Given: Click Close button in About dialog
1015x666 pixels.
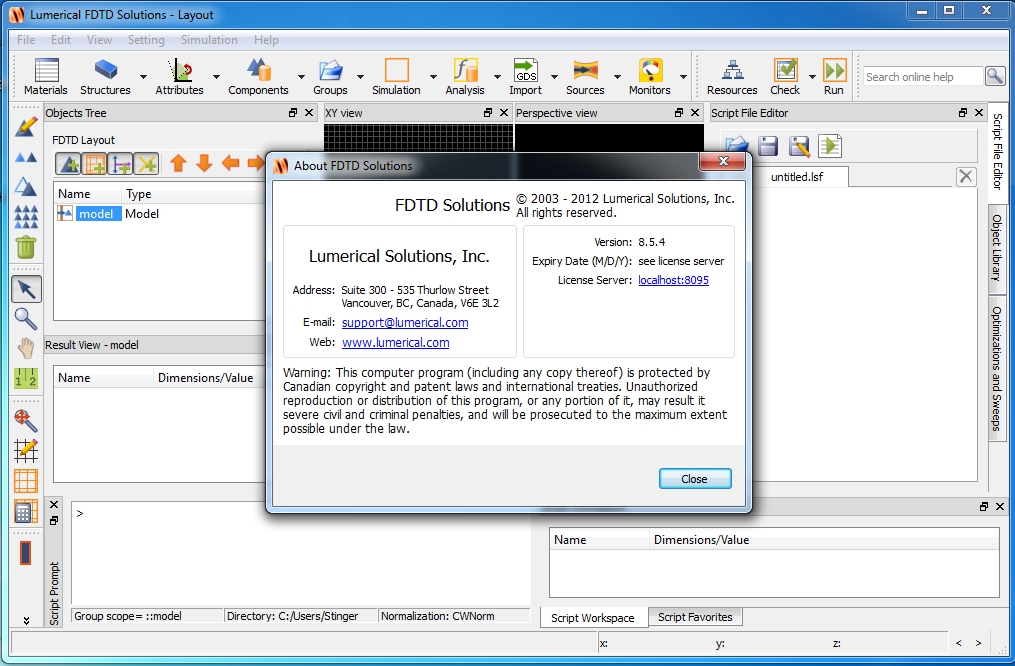Looking at the screenshot, I should pyautogui.click(x=695, y=479).
